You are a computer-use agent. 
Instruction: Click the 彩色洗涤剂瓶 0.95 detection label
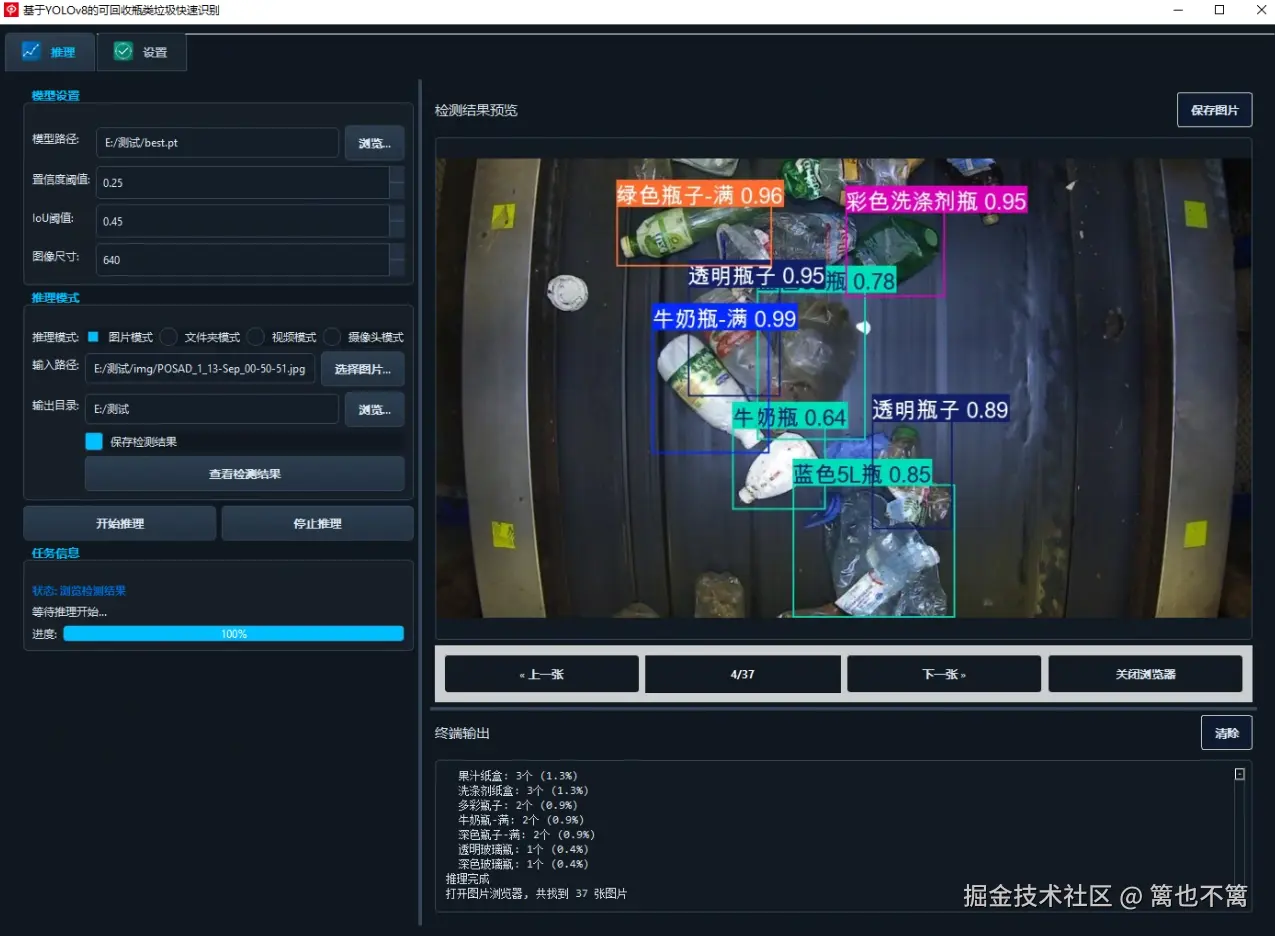[x=936, y=201]
